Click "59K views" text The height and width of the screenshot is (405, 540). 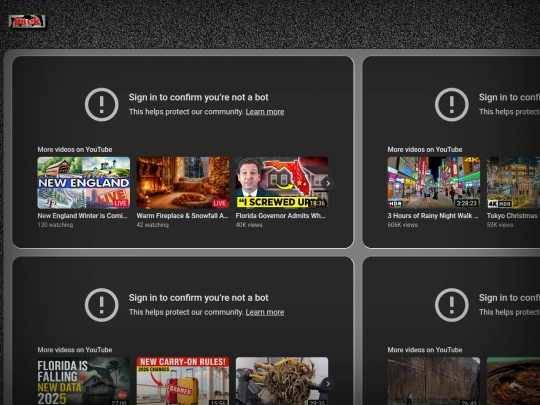500,225
